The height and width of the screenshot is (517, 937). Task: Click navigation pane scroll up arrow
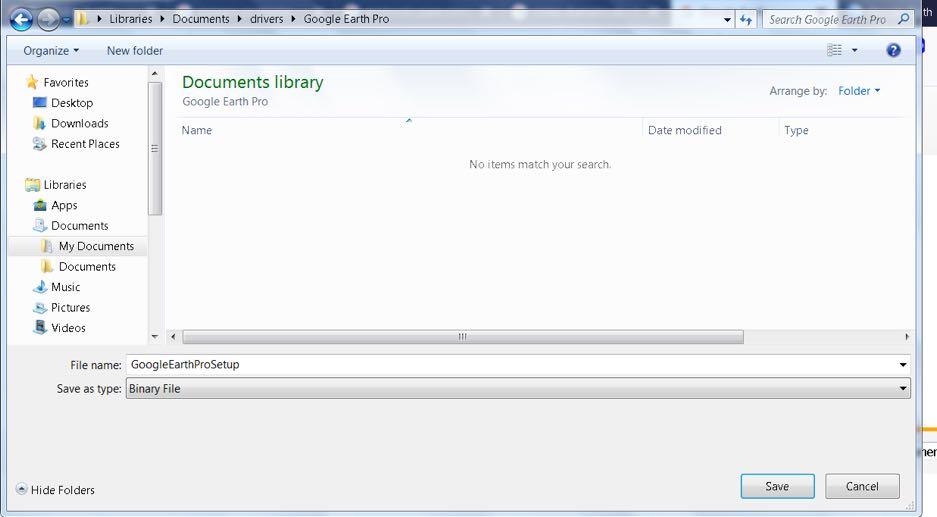(155, 73)
